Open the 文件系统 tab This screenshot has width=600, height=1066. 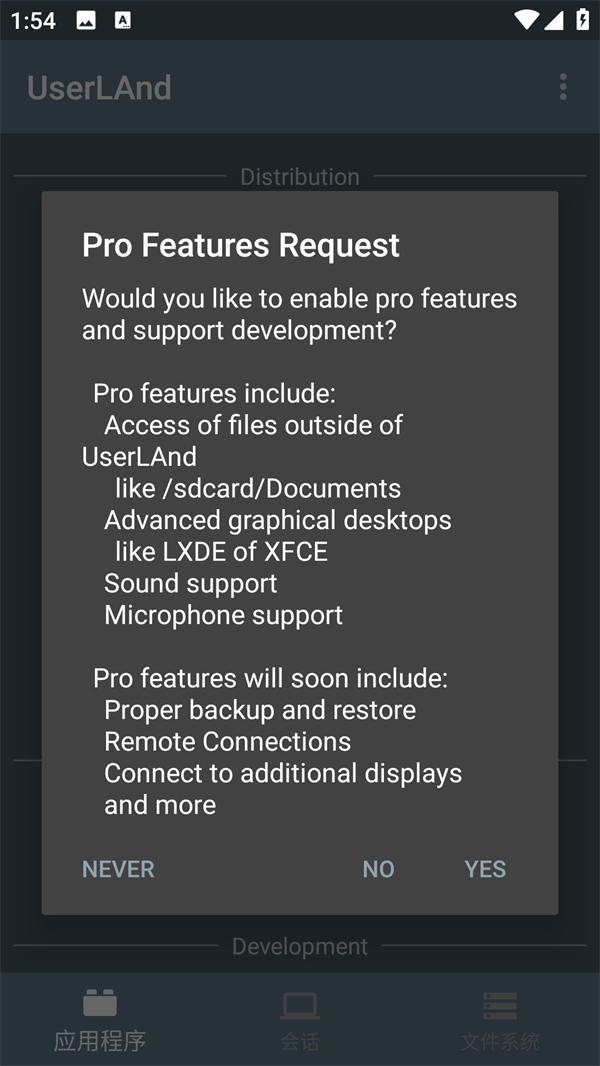pyautogui.click(x=499, y=1020)
